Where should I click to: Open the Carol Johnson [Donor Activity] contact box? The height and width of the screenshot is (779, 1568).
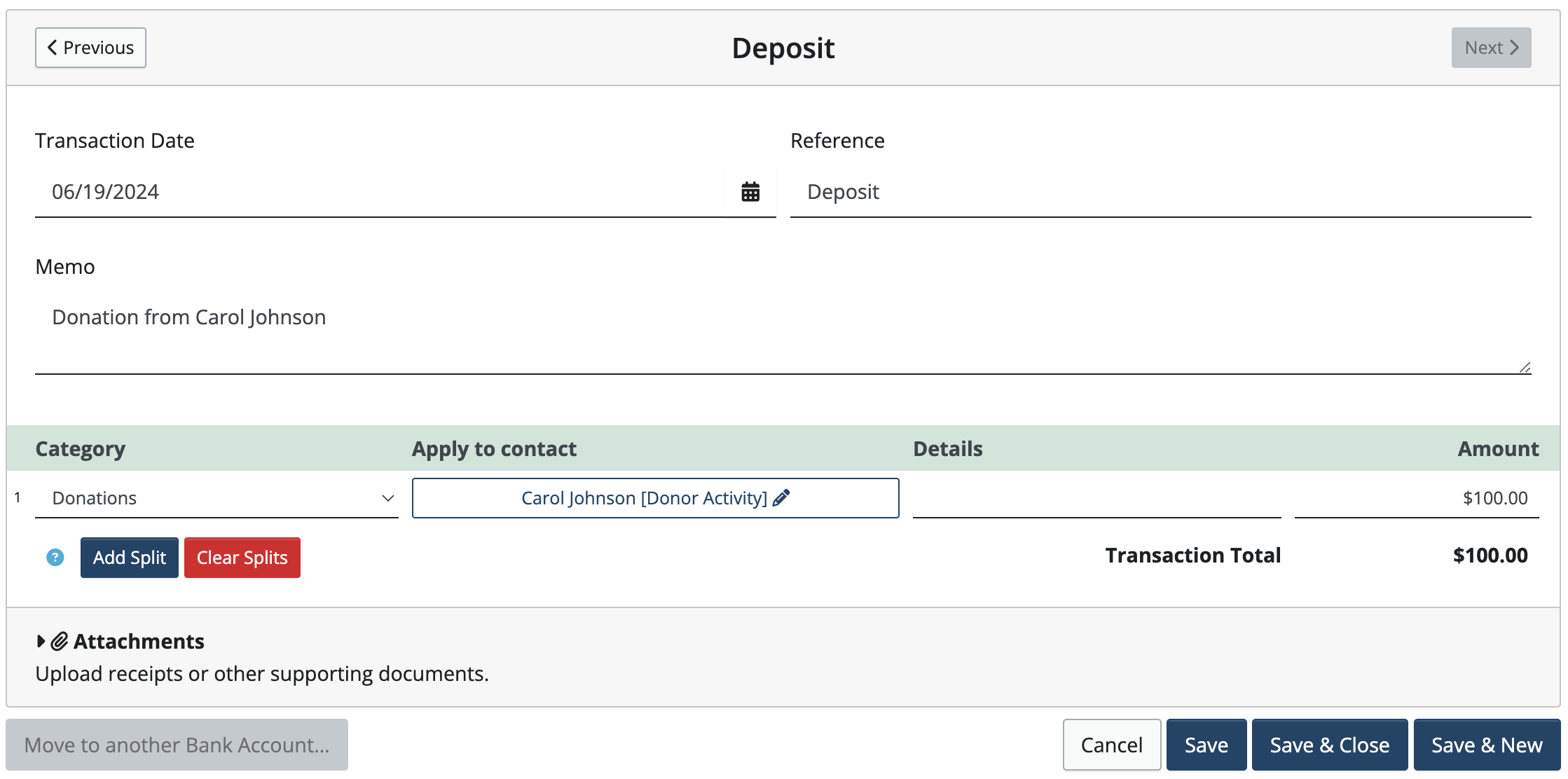pyautogui.click(x=655, y=498)
